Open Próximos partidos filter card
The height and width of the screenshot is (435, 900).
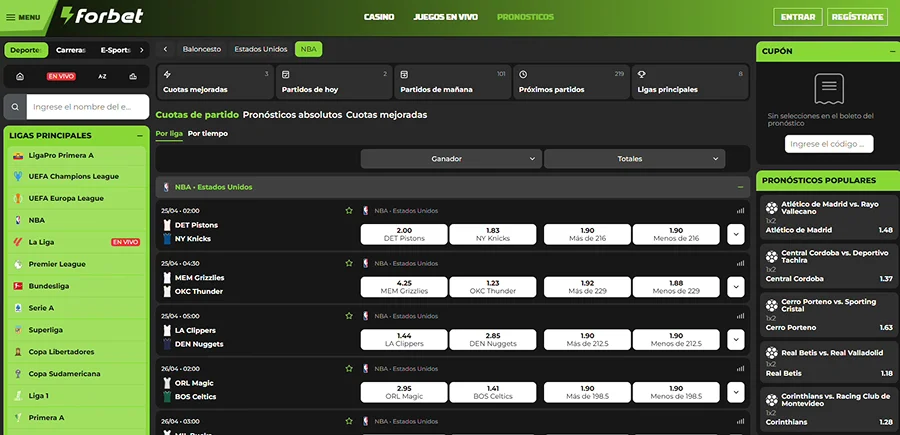pos(571,82)
